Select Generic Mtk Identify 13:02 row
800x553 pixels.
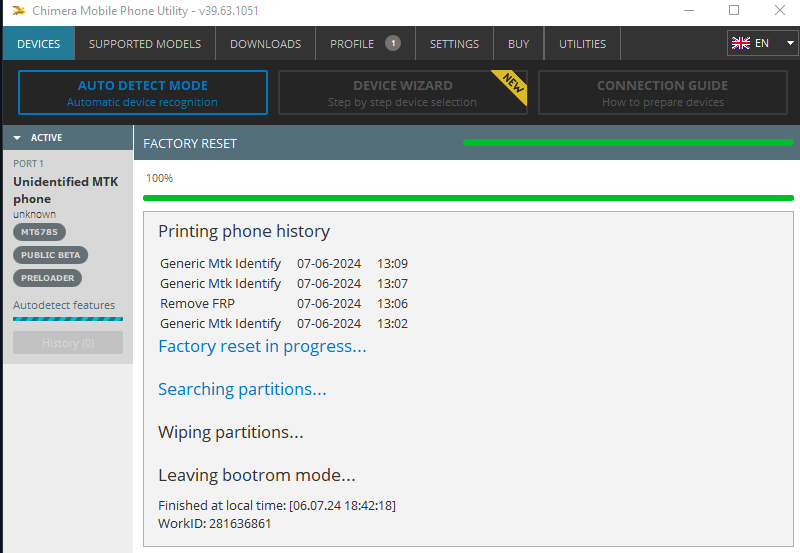(x=284, y=323)
